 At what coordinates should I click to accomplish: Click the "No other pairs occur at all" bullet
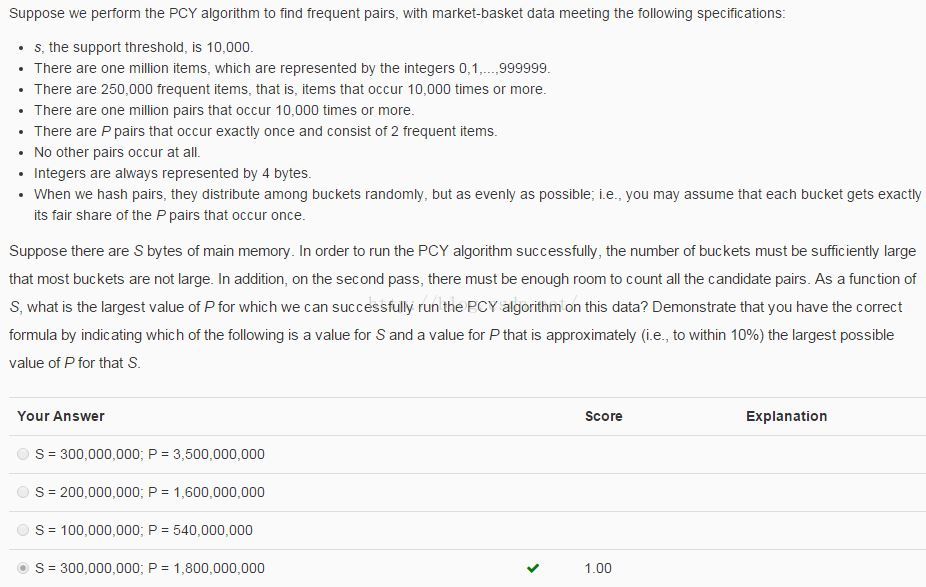117,152
